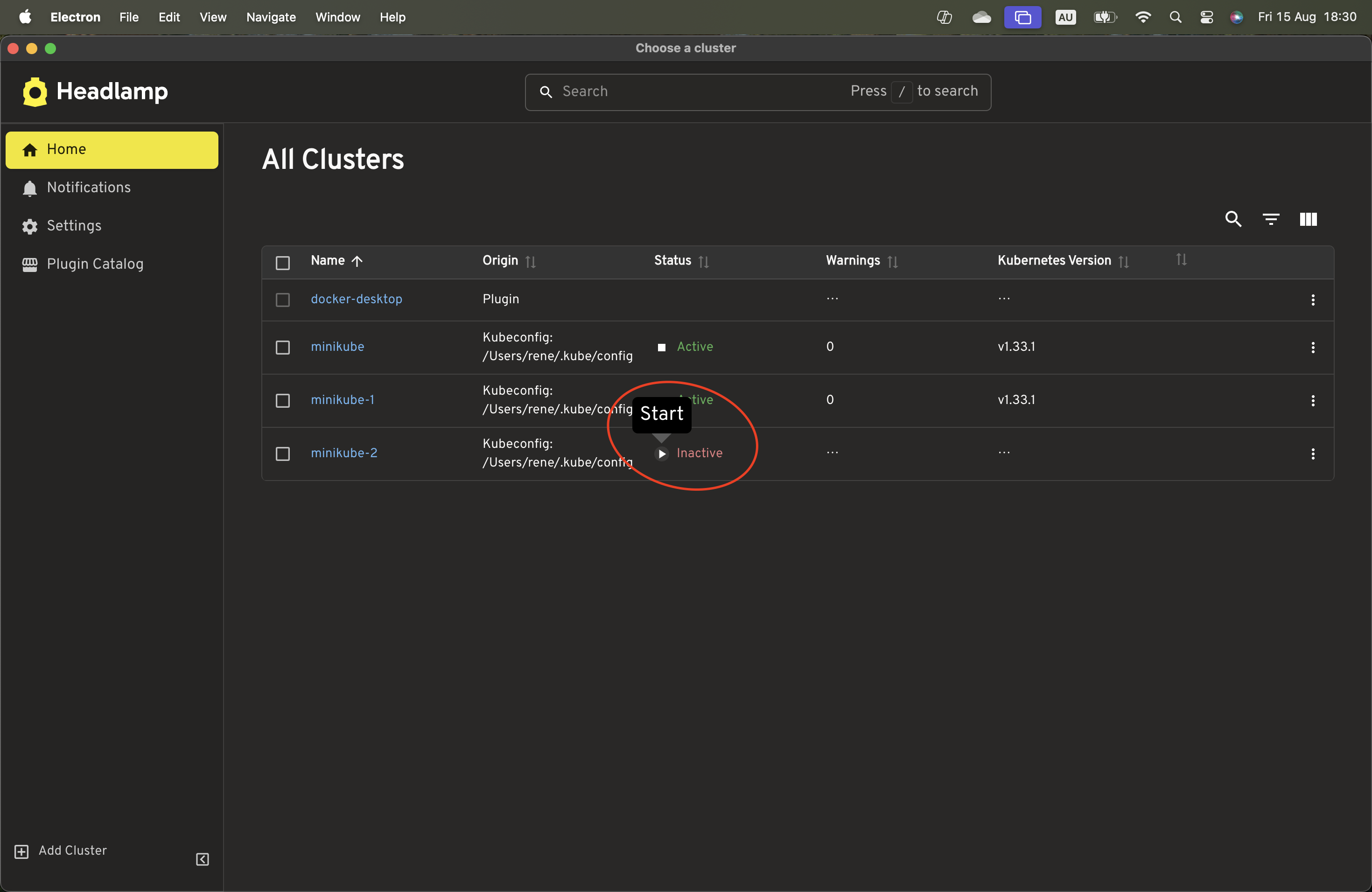
Task: Click the Headlamp logo
Action: [34, 91]
